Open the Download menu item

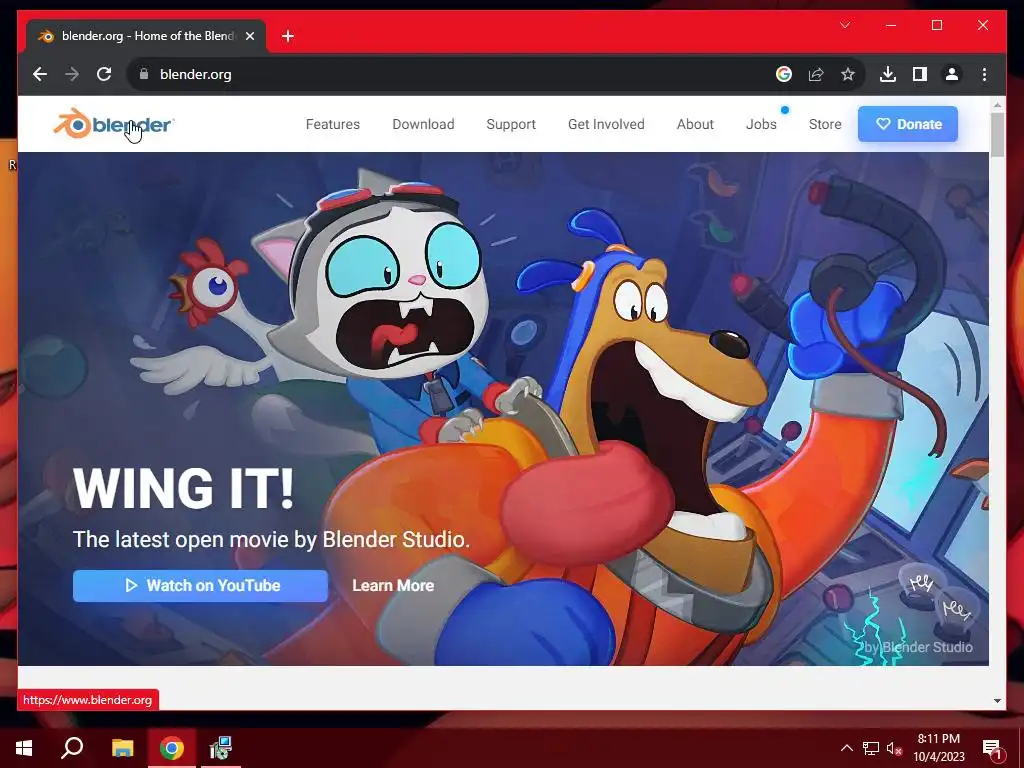423,124
